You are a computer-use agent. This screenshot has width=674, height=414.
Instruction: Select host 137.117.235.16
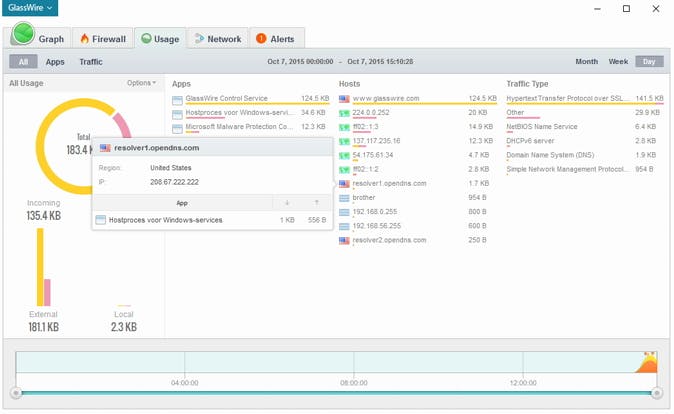[417, 141]
